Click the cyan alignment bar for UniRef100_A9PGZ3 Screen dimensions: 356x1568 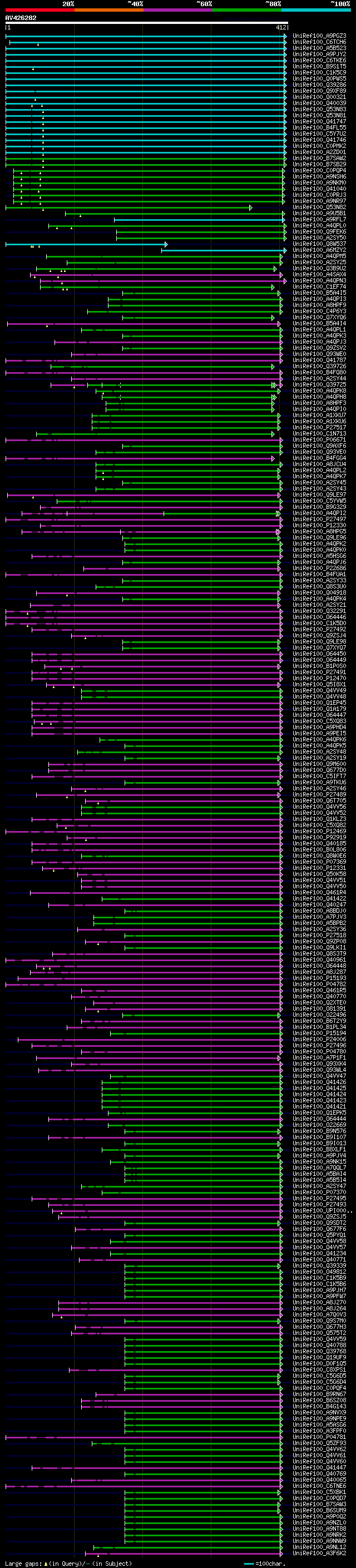[146, 37]
